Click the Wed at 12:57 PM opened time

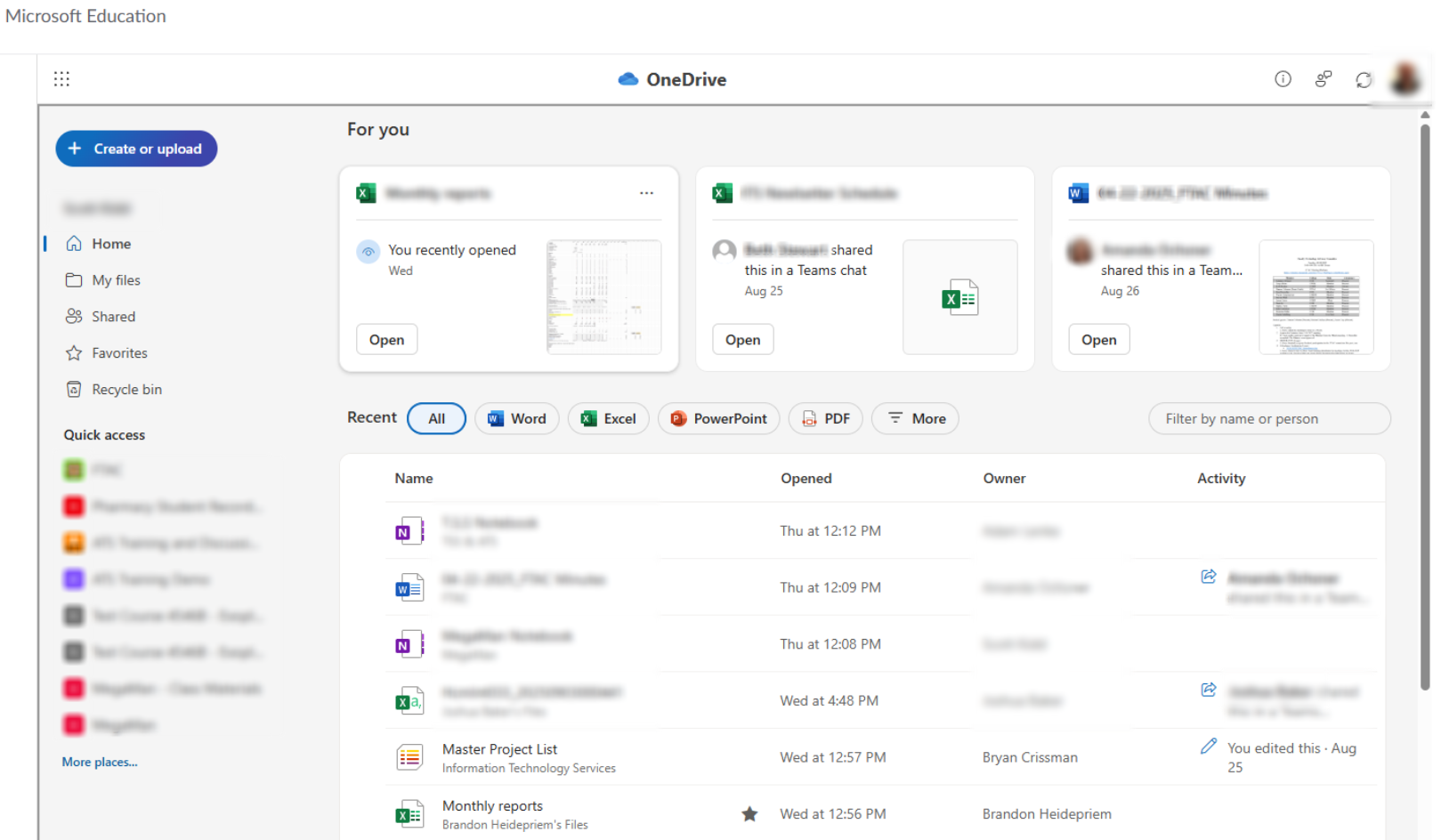pos(833,757)
